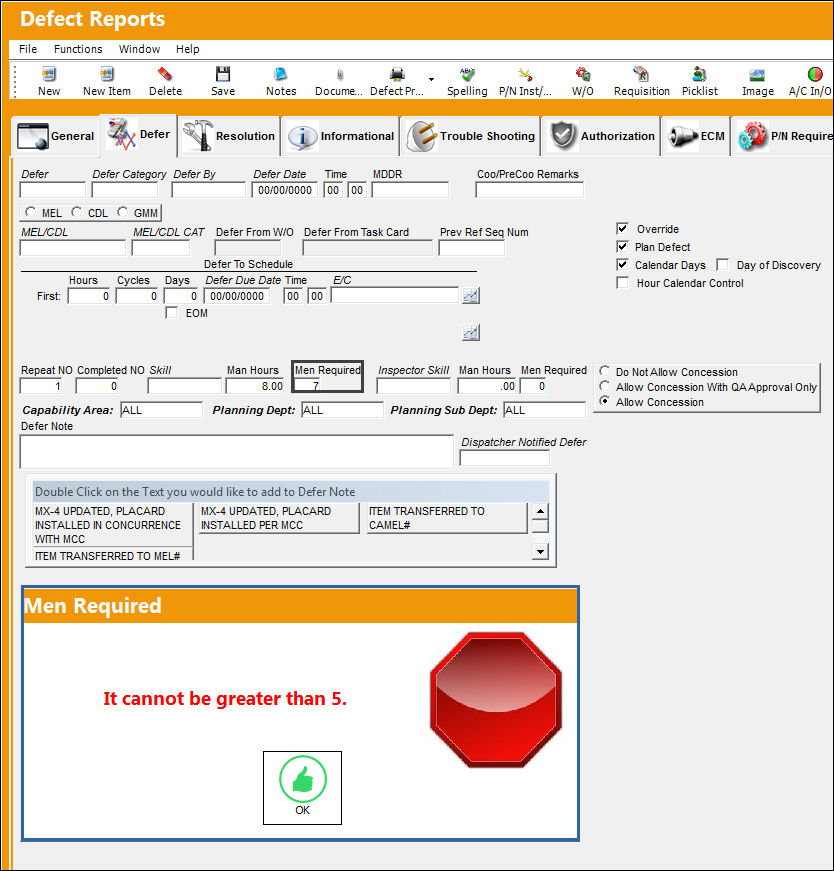Click the Coo/PreCoo Remarks field

(530, 190)
